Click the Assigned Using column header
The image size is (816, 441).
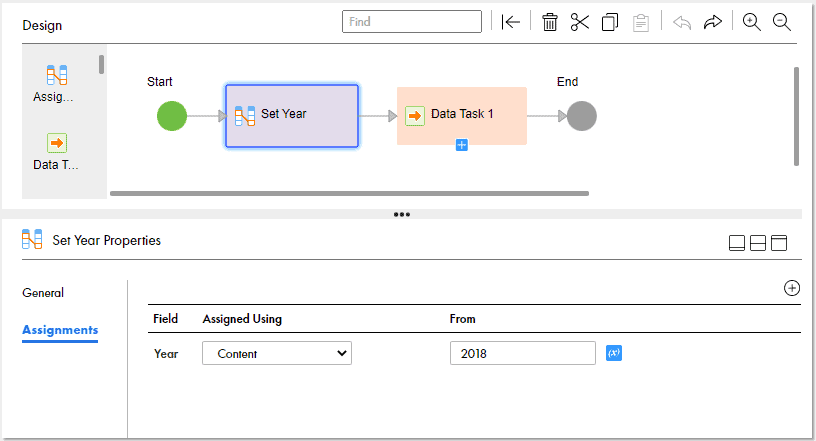(242, 319)
